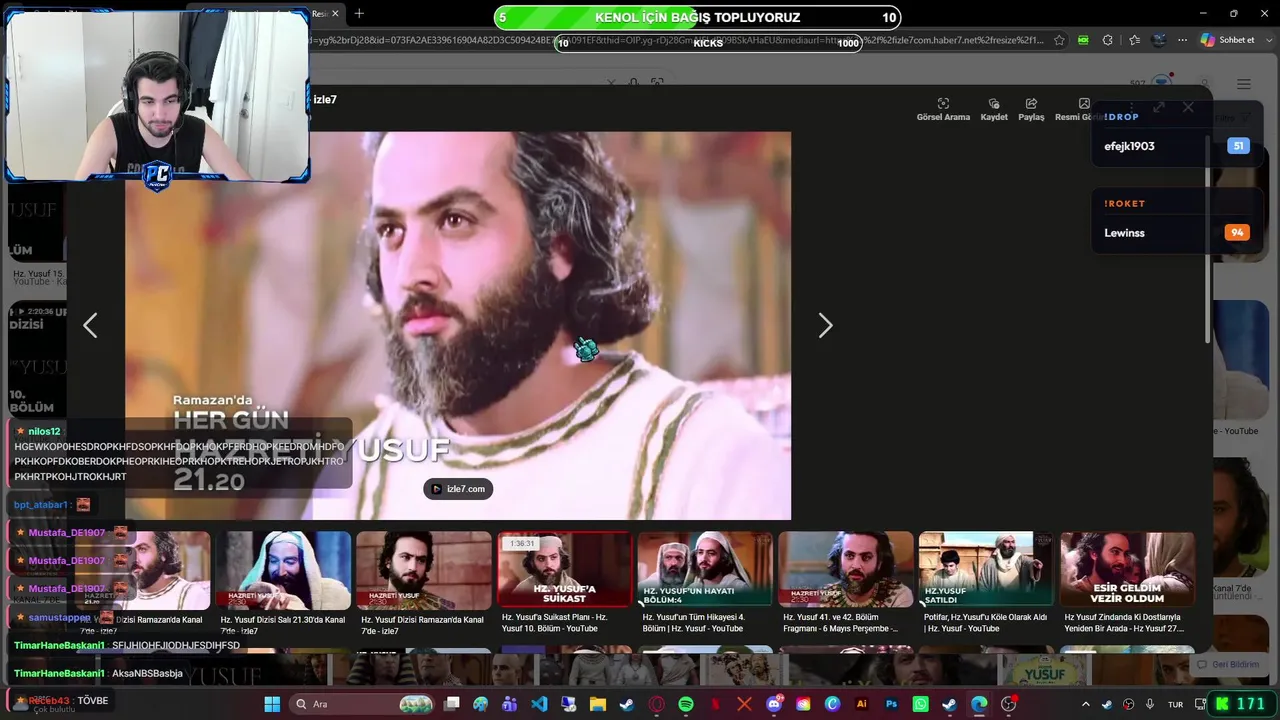
Task: Click chat username nilos12
Action: coord(44,431)
